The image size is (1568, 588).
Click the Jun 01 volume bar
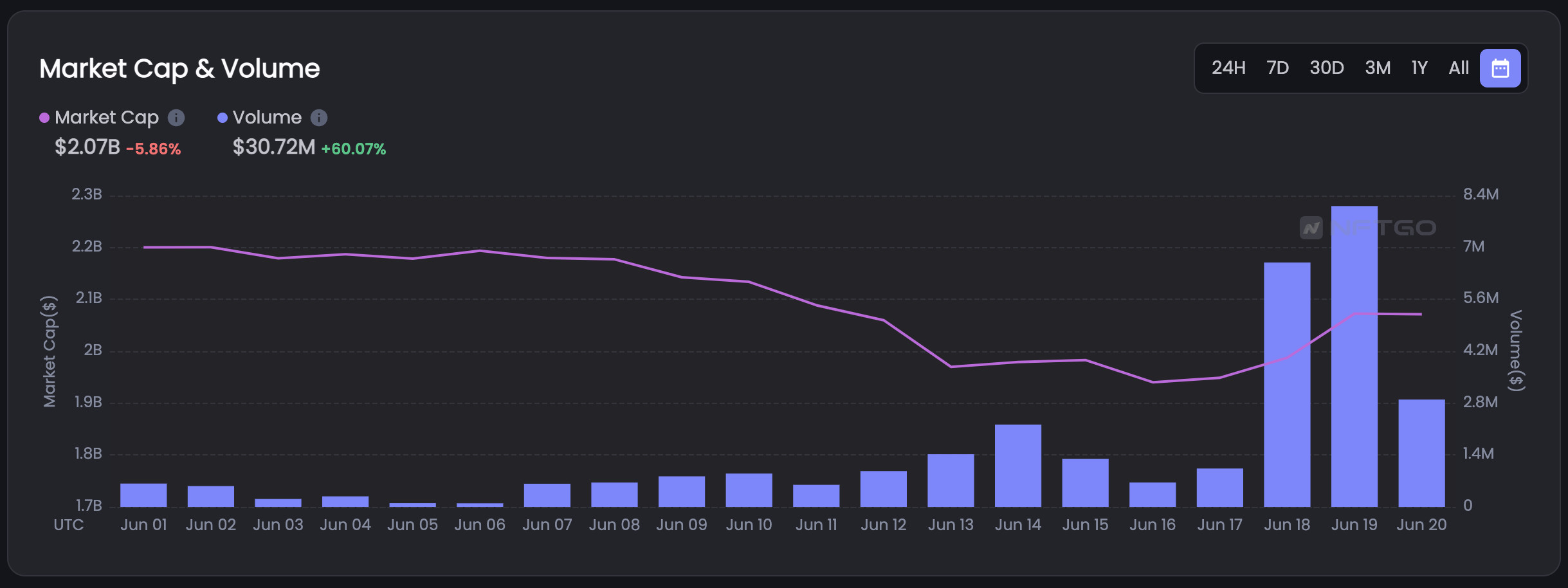pos(143,495)
